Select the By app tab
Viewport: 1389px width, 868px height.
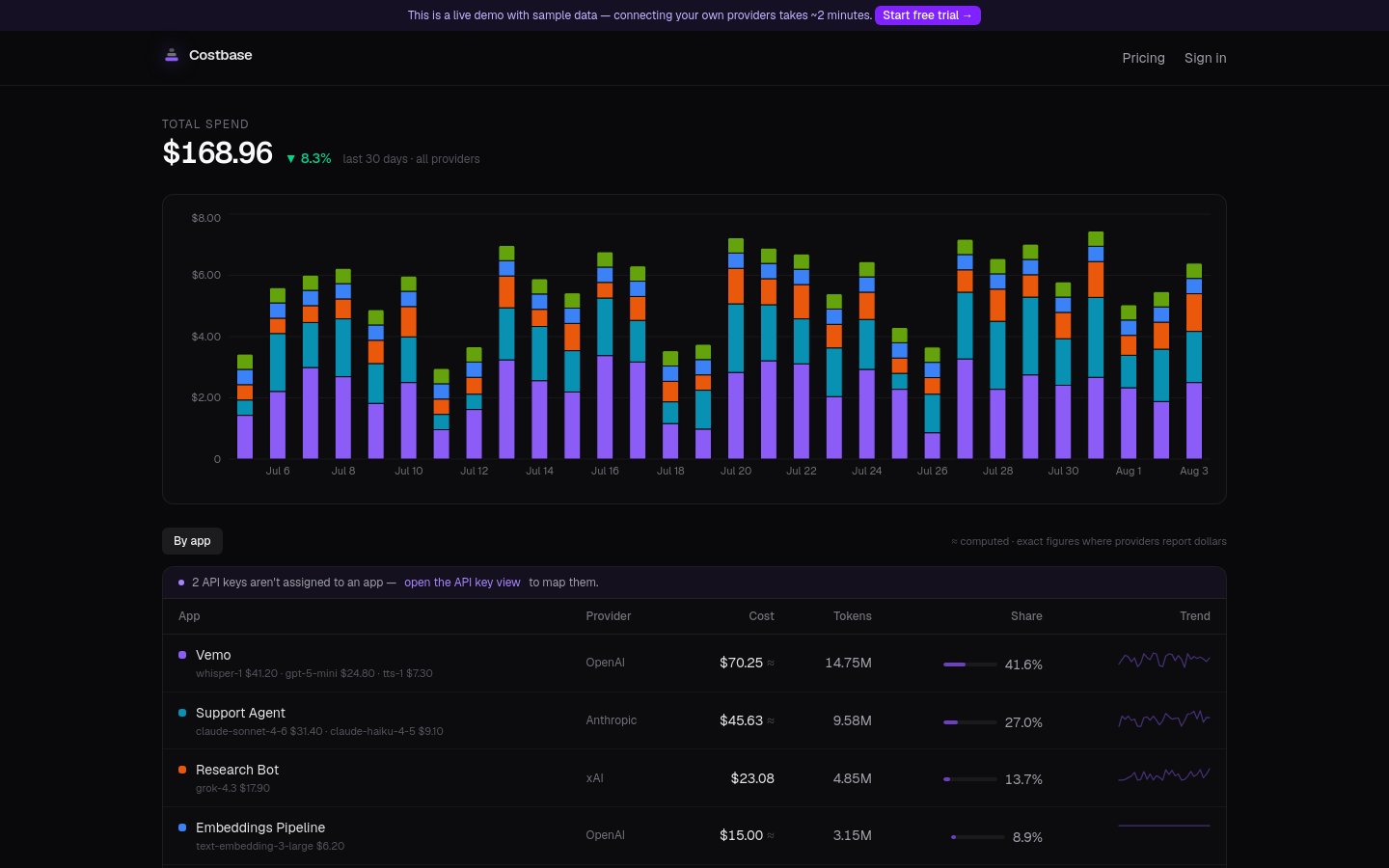pos(192,541)
